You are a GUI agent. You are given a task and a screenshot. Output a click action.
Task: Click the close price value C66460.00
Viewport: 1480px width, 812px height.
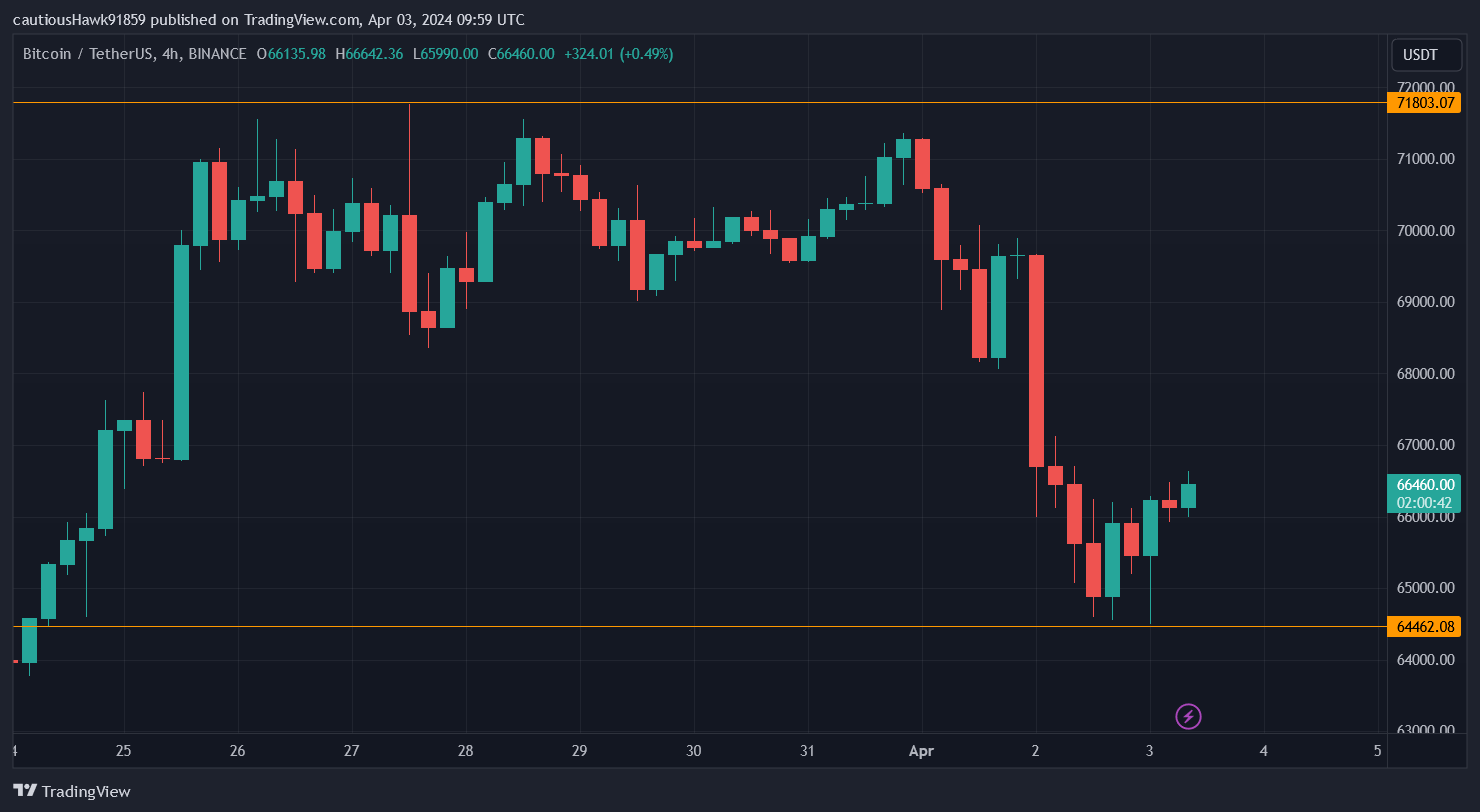[520, 54]
